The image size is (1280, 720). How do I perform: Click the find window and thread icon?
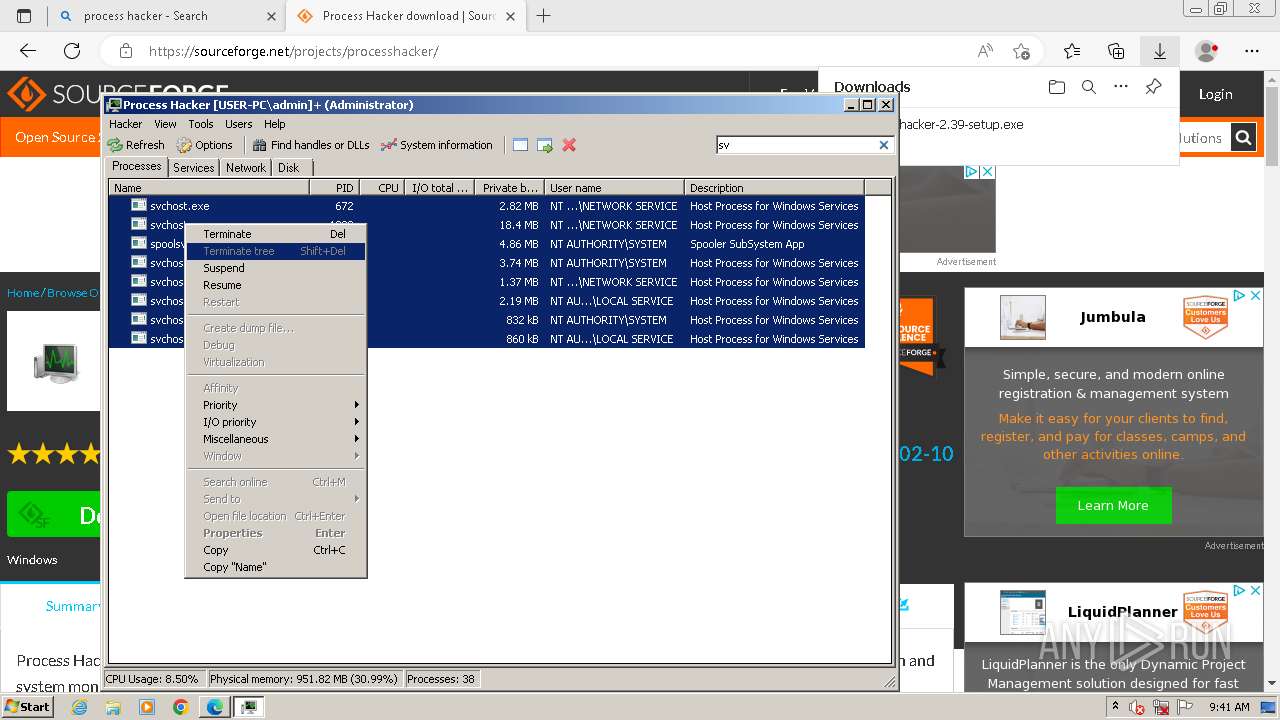tap(545, 145)
